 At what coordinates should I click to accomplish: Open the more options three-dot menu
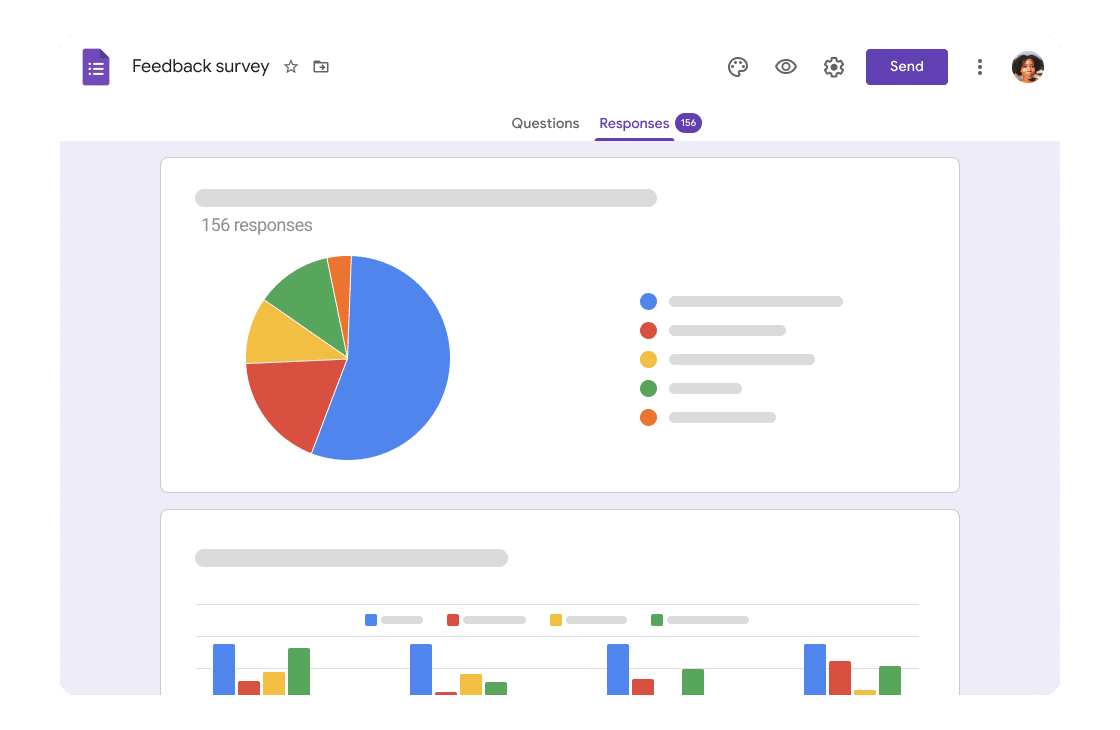[x=980, y=67]
